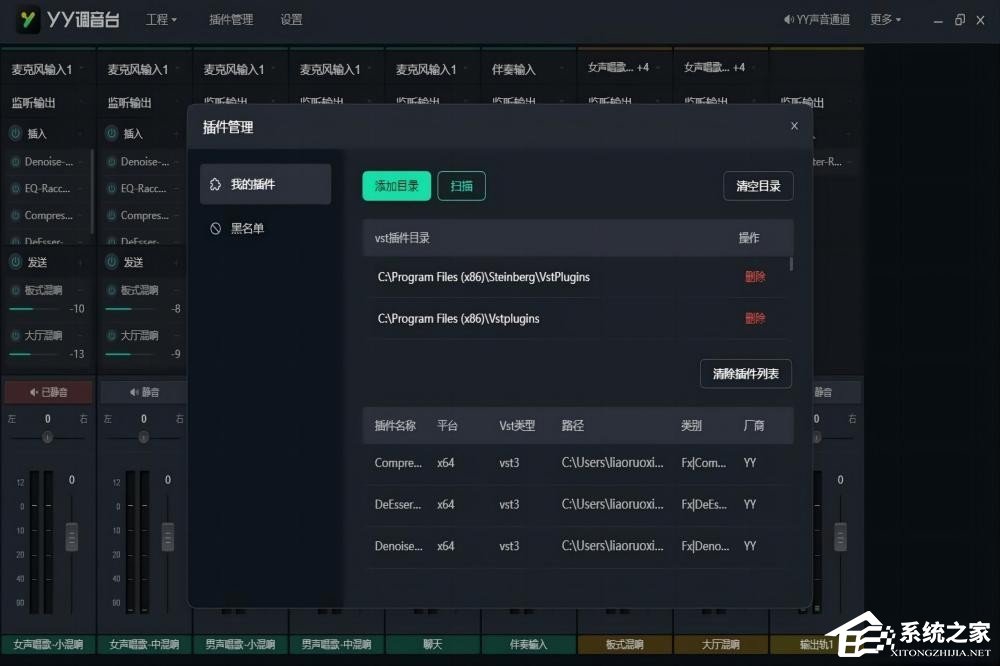Open 麦克风输入1 dropdown on 女声唱歌-小混响 channel
1000x666 pixels.
(x=48, y=70)
